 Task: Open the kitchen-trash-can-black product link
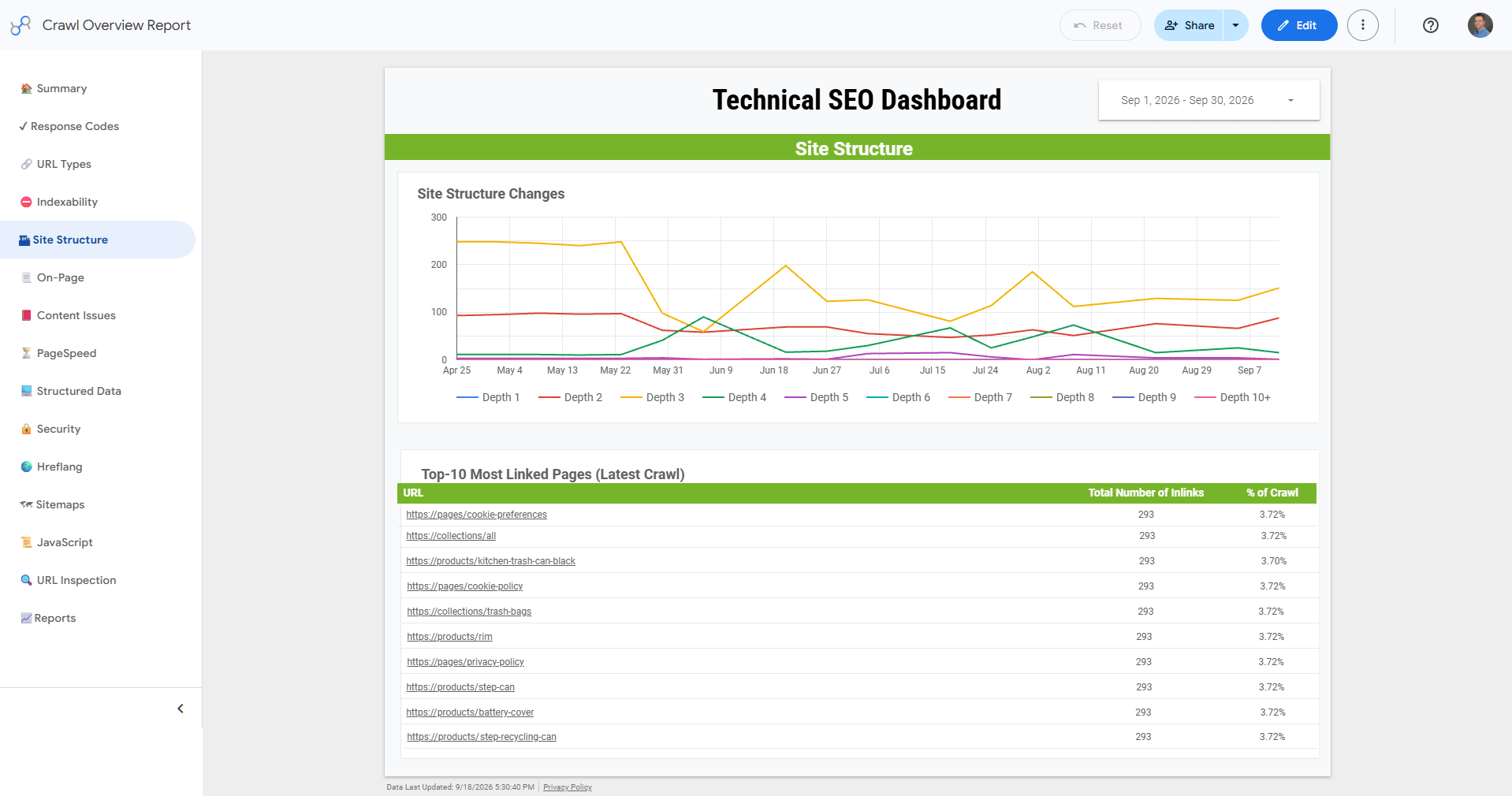490,561
